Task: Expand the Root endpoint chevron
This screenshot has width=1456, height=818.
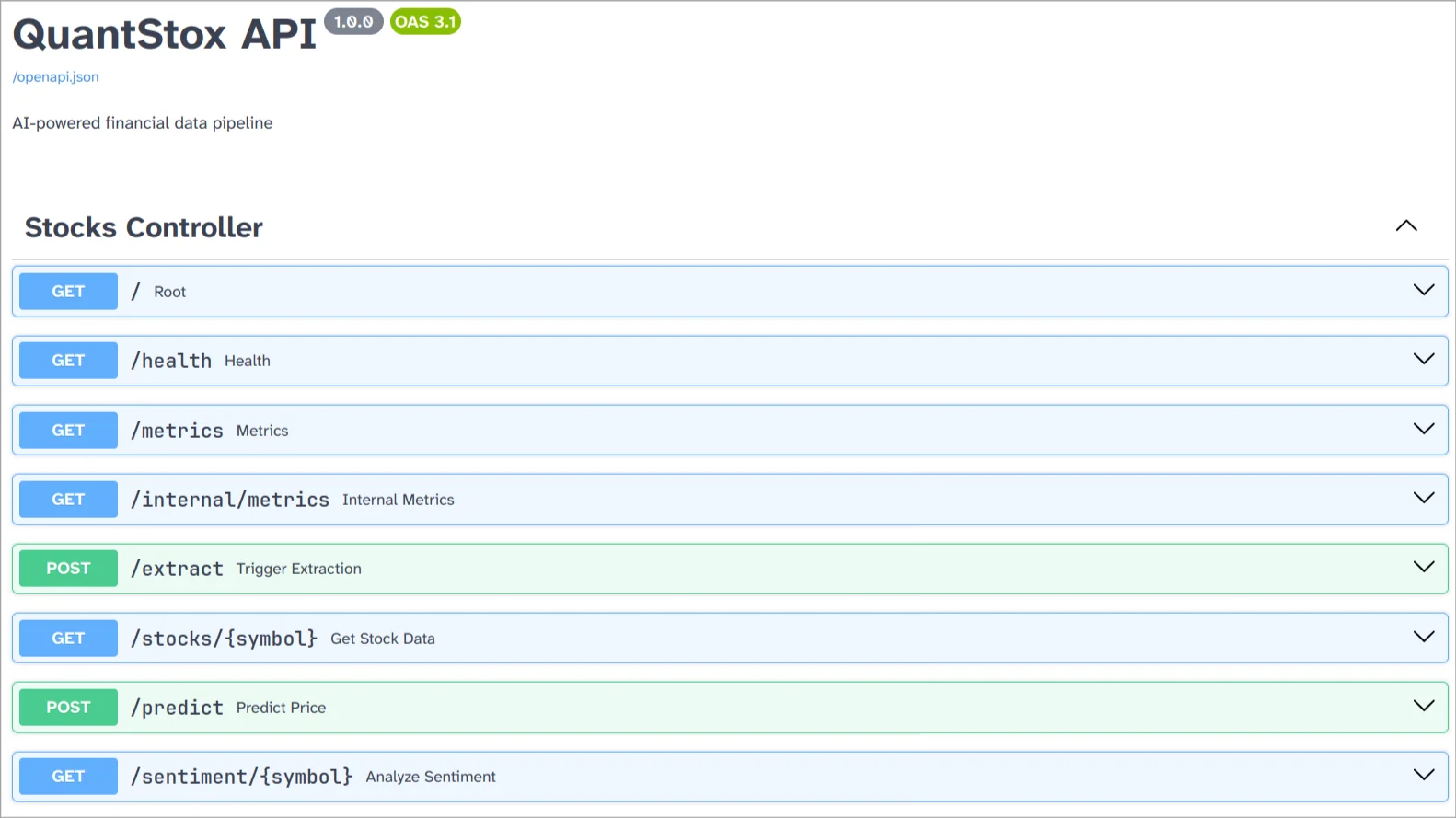Action: coord(1423,291)
